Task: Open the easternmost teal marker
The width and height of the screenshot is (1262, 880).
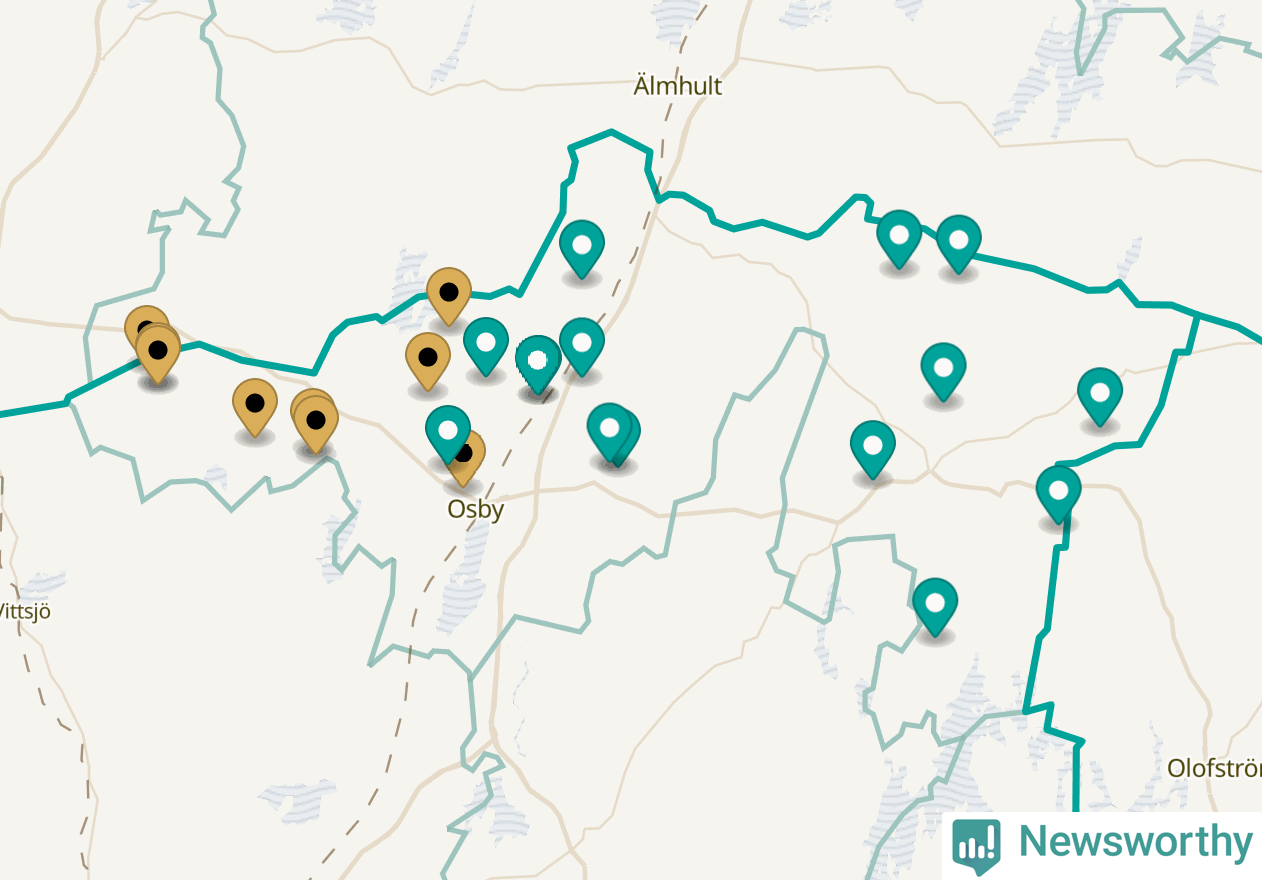Action: (1100, 396)
